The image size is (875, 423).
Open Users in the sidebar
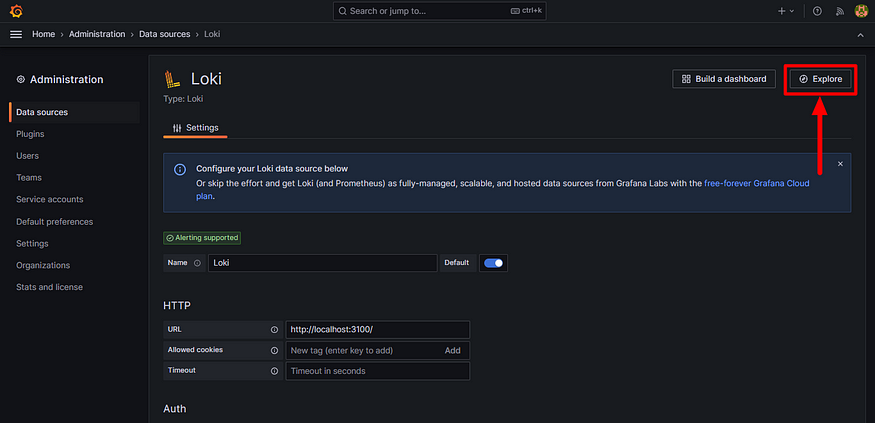27,156
